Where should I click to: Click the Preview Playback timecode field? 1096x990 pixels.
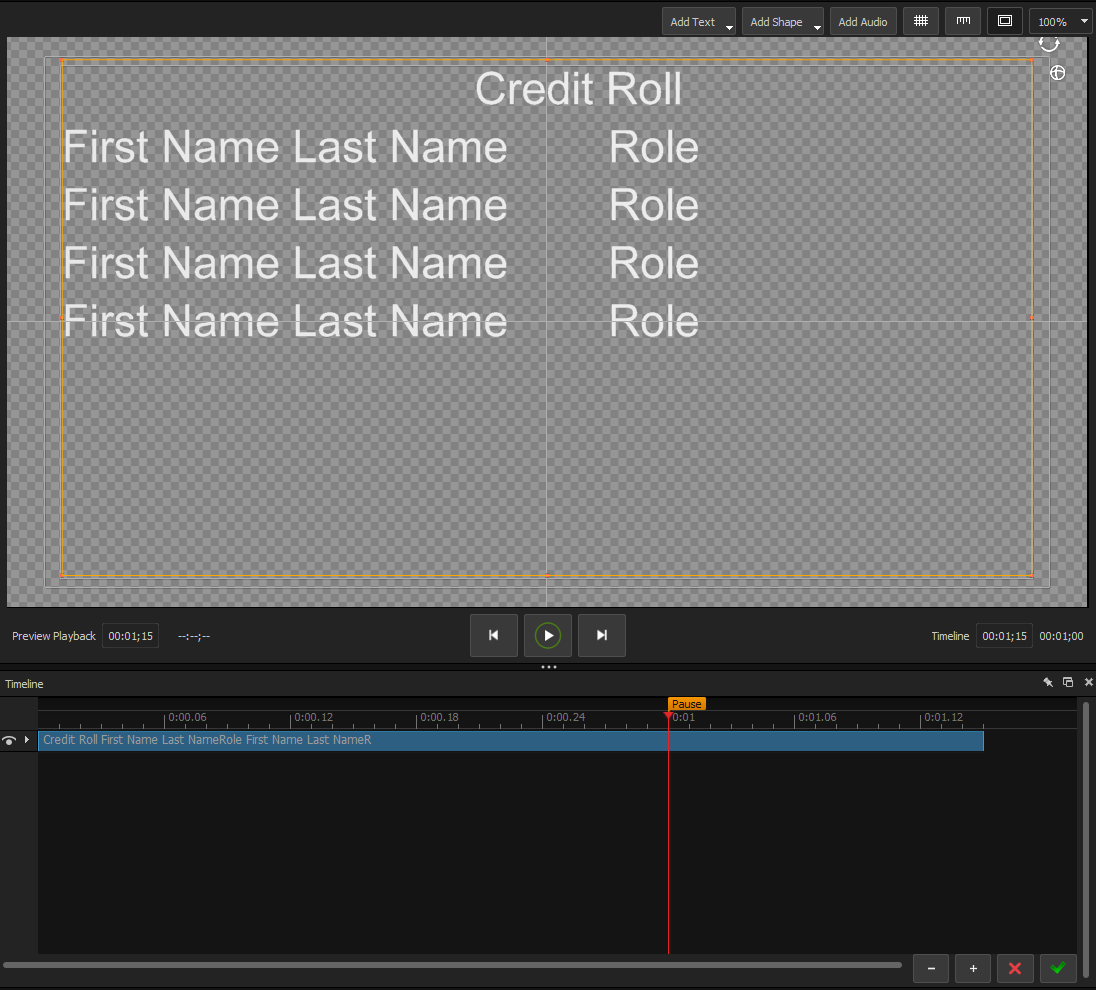(x=130, y=635)
